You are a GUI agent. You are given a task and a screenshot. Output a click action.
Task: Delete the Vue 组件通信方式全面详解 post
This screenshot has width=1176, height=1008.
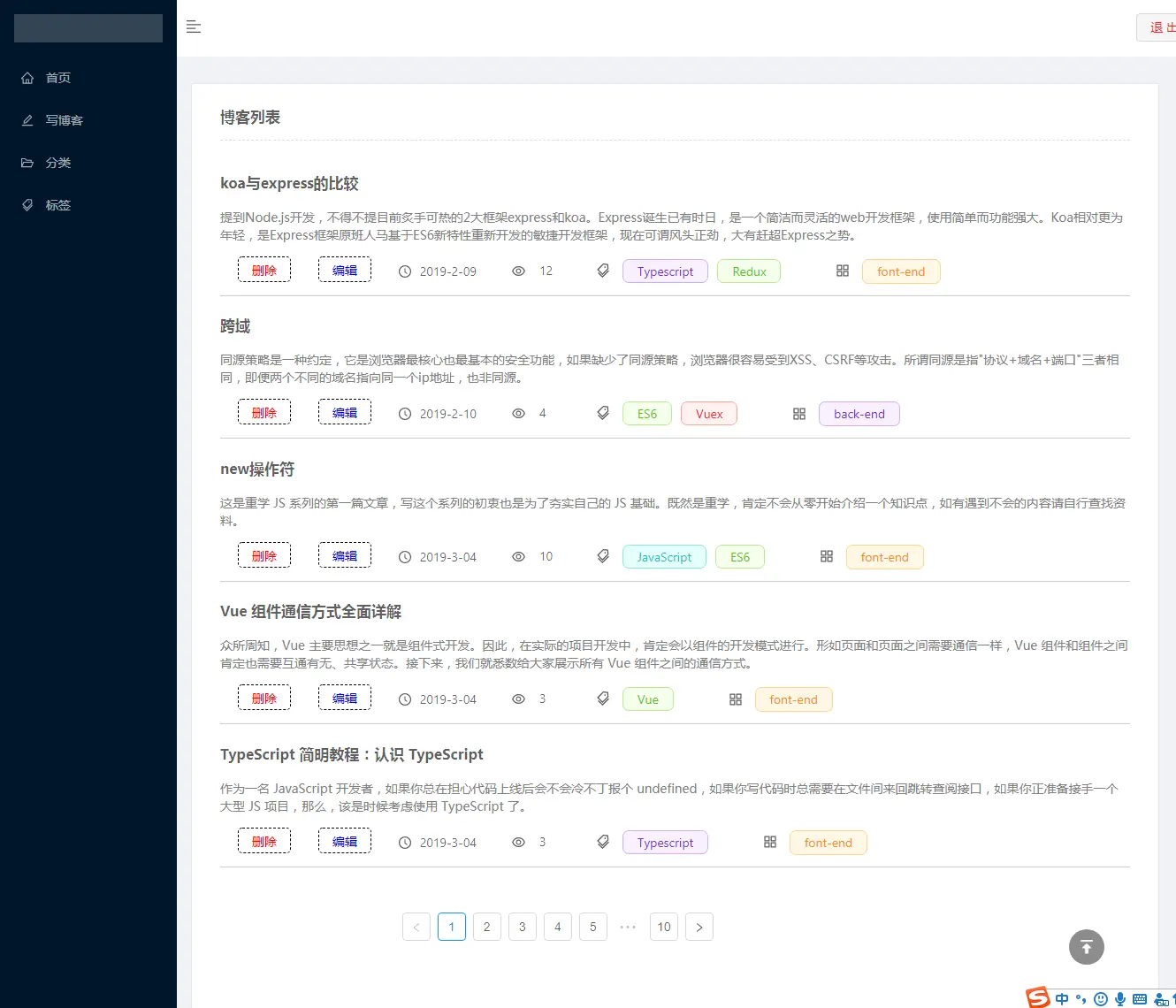[x=264, y=698]
